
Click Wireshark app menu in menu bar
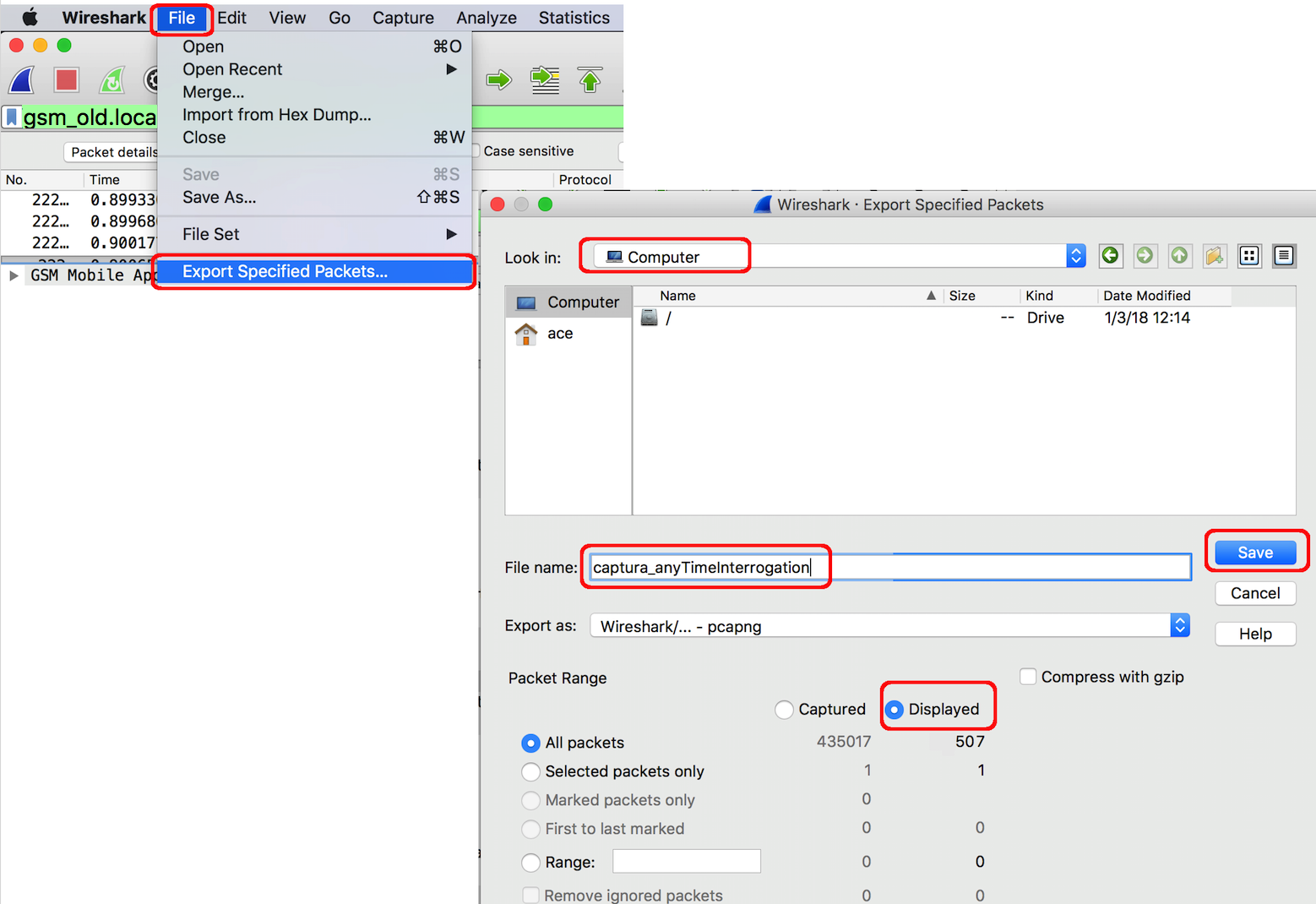tap(104, 18)
